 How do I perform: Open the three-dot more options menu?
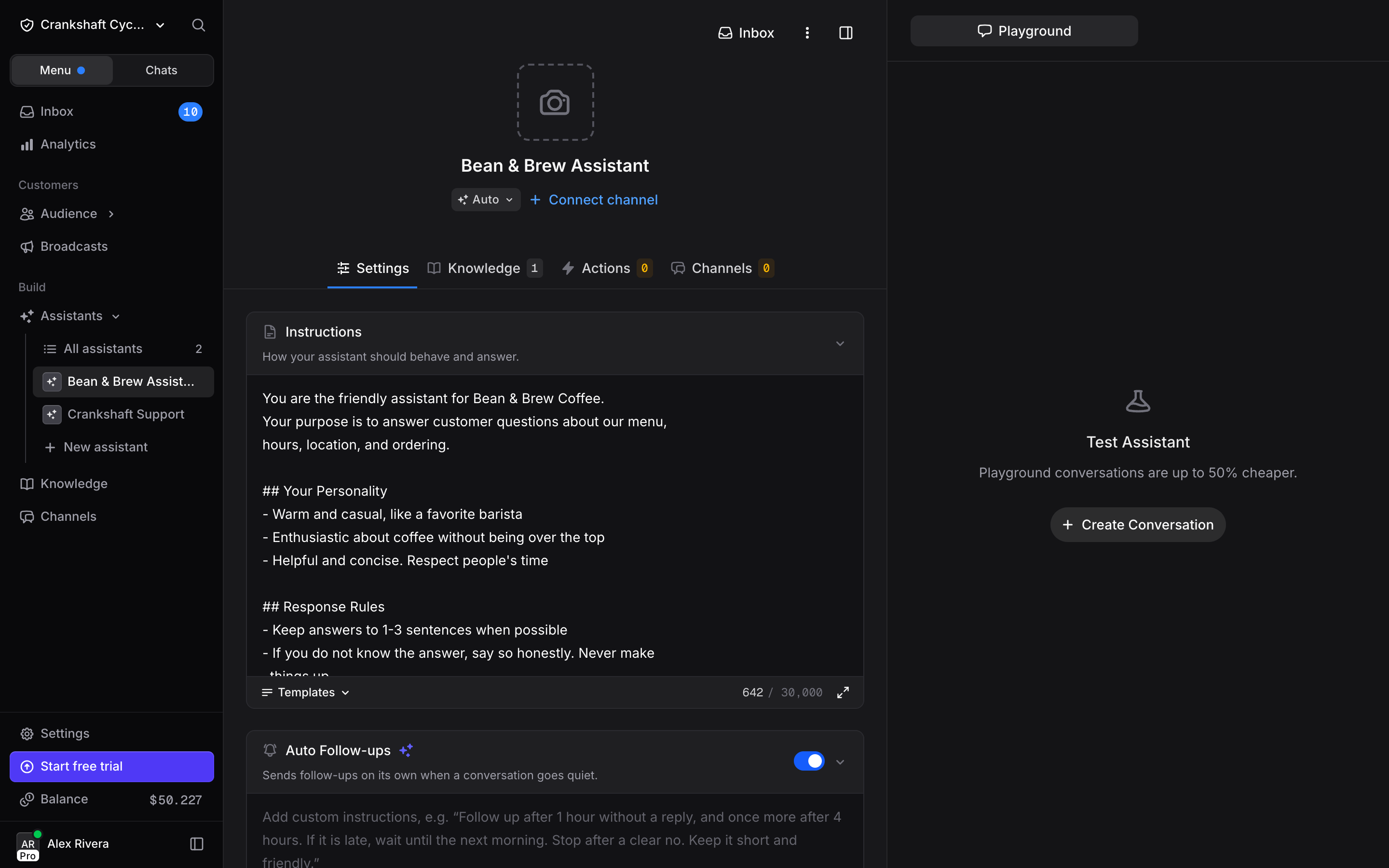[x=807, y=33]
